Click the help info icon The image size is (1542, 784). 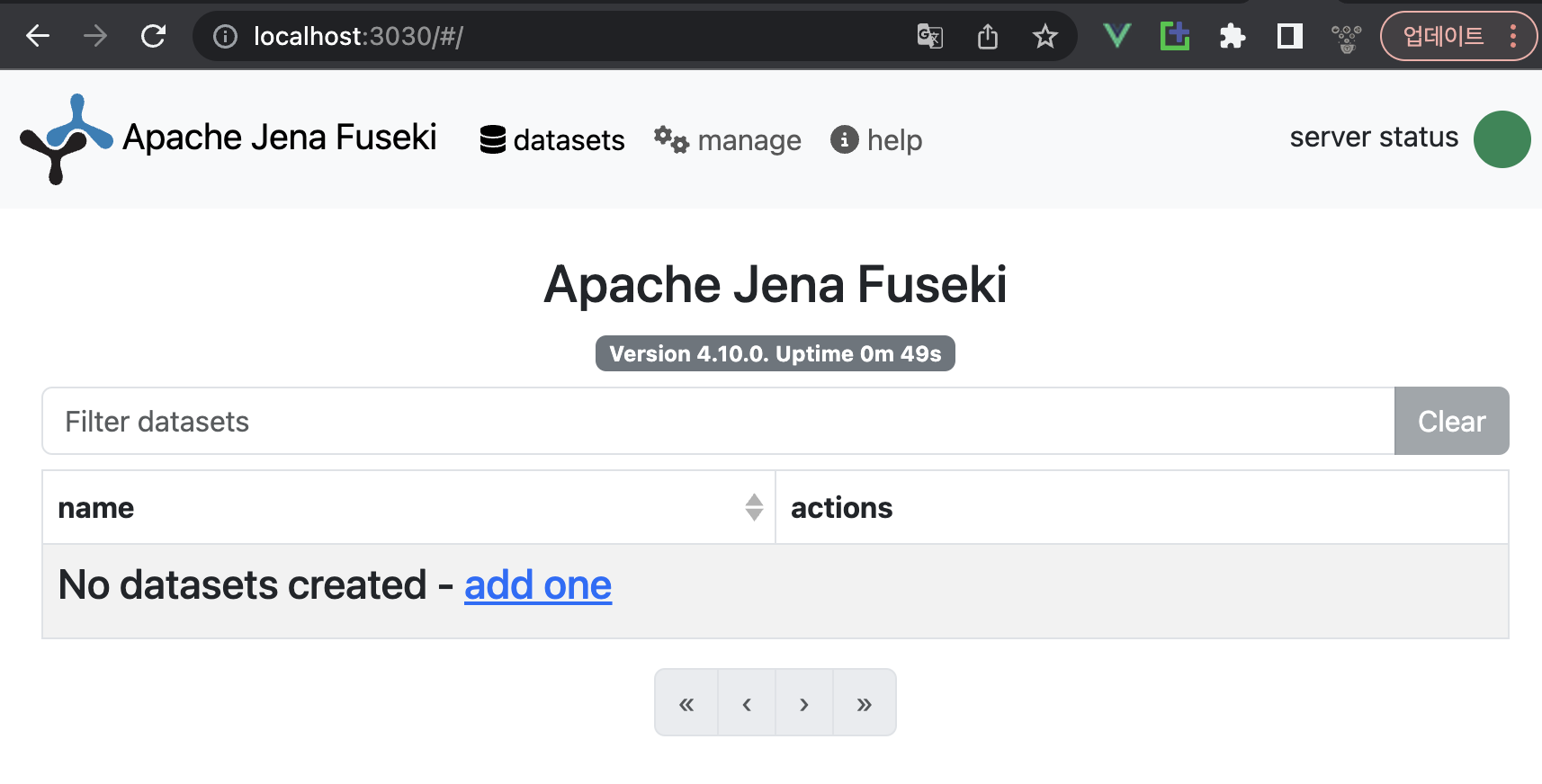(844, 139)
